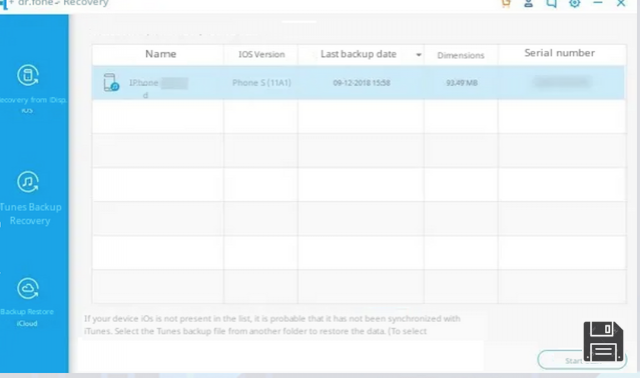Image resolution: width=640 pixels, height=378 pixels.
Task: Open the shopping cart icon in the title bar
Action: click(x=506, y=3)
